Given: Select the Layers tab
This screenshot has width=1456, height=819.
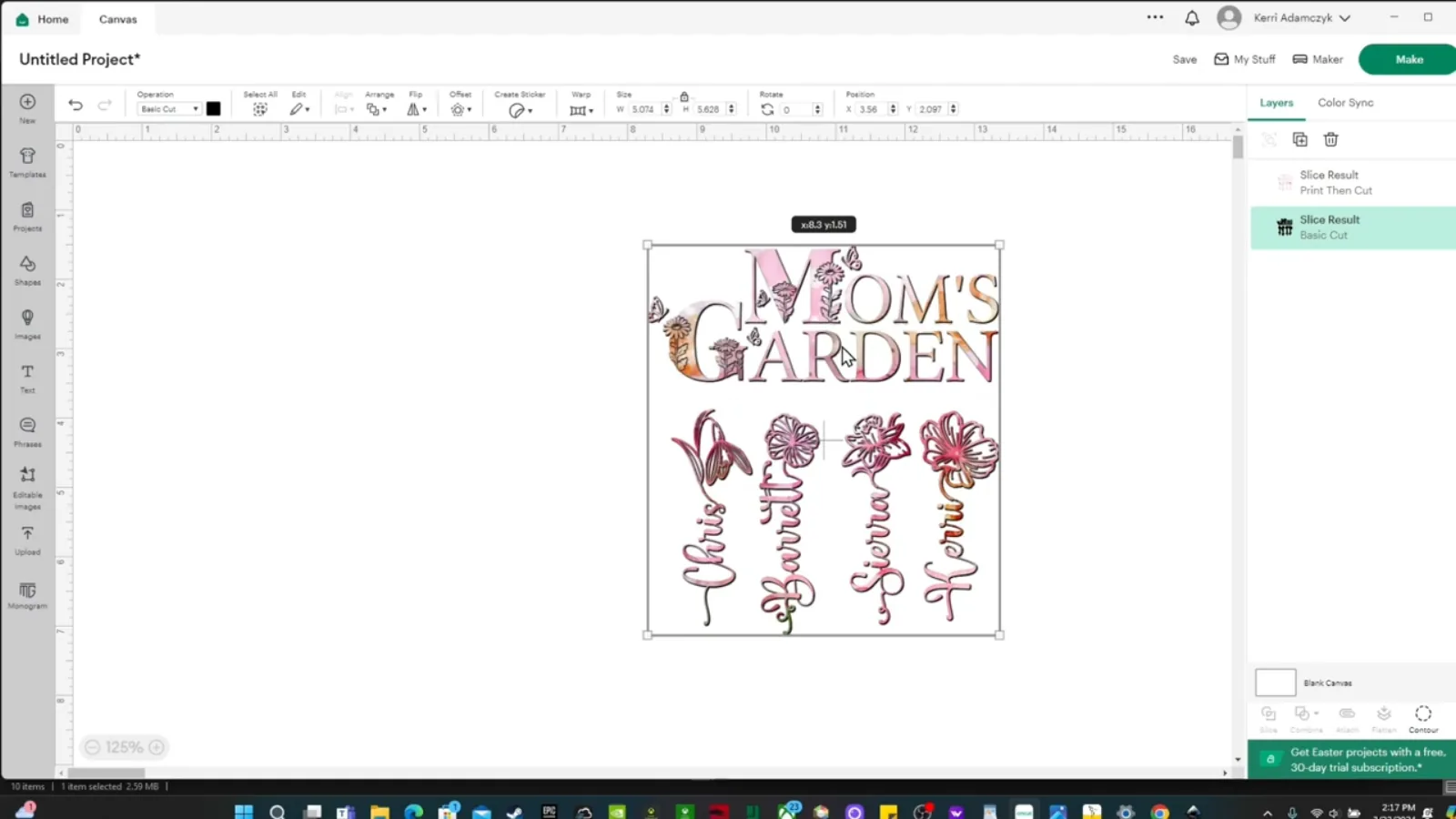Looking at the screenshot, I should pyautogui.click(x=1276, y=103).
